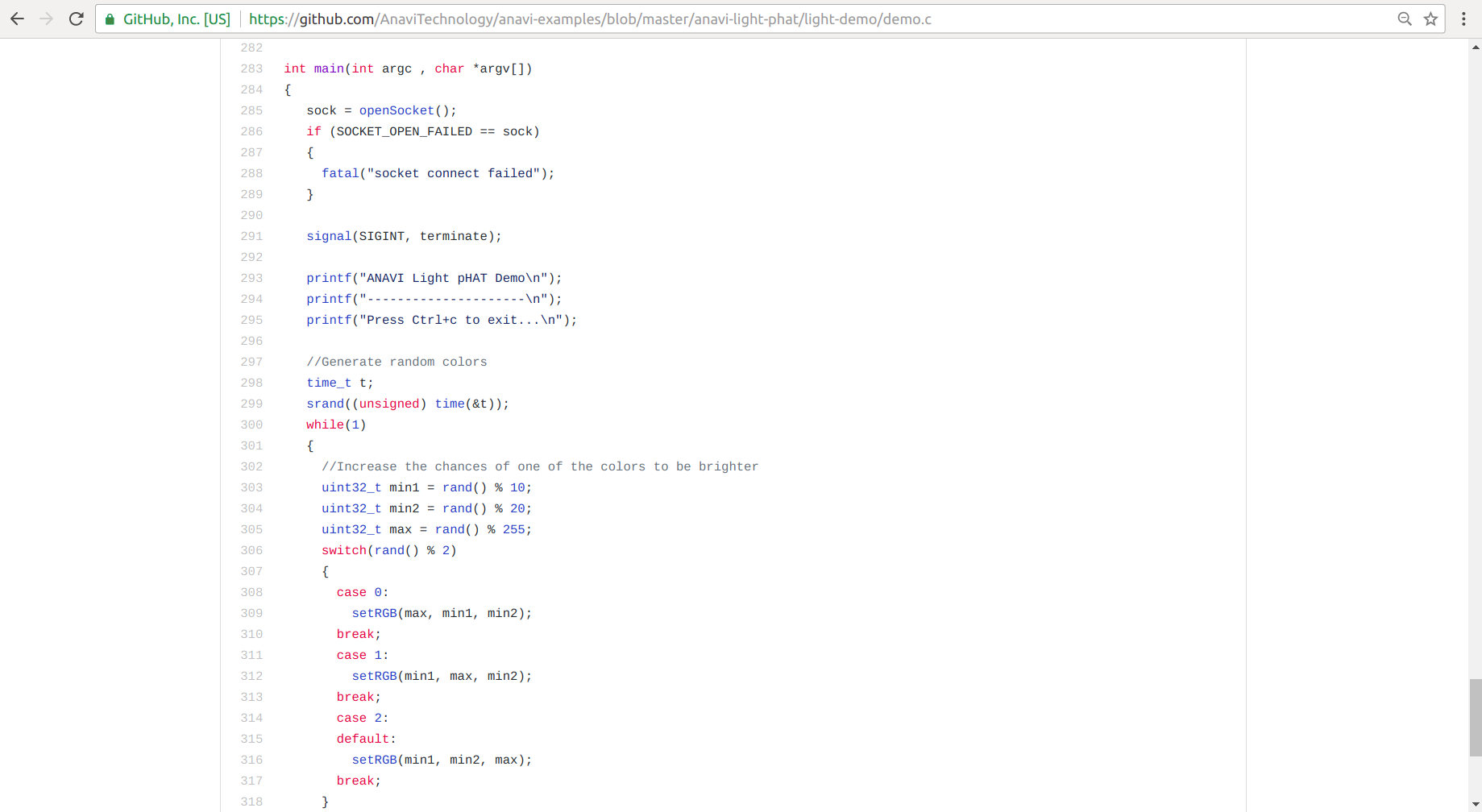The image size is (1482, 812).
Task: Reload the current page
Action: tap(76, 19)
